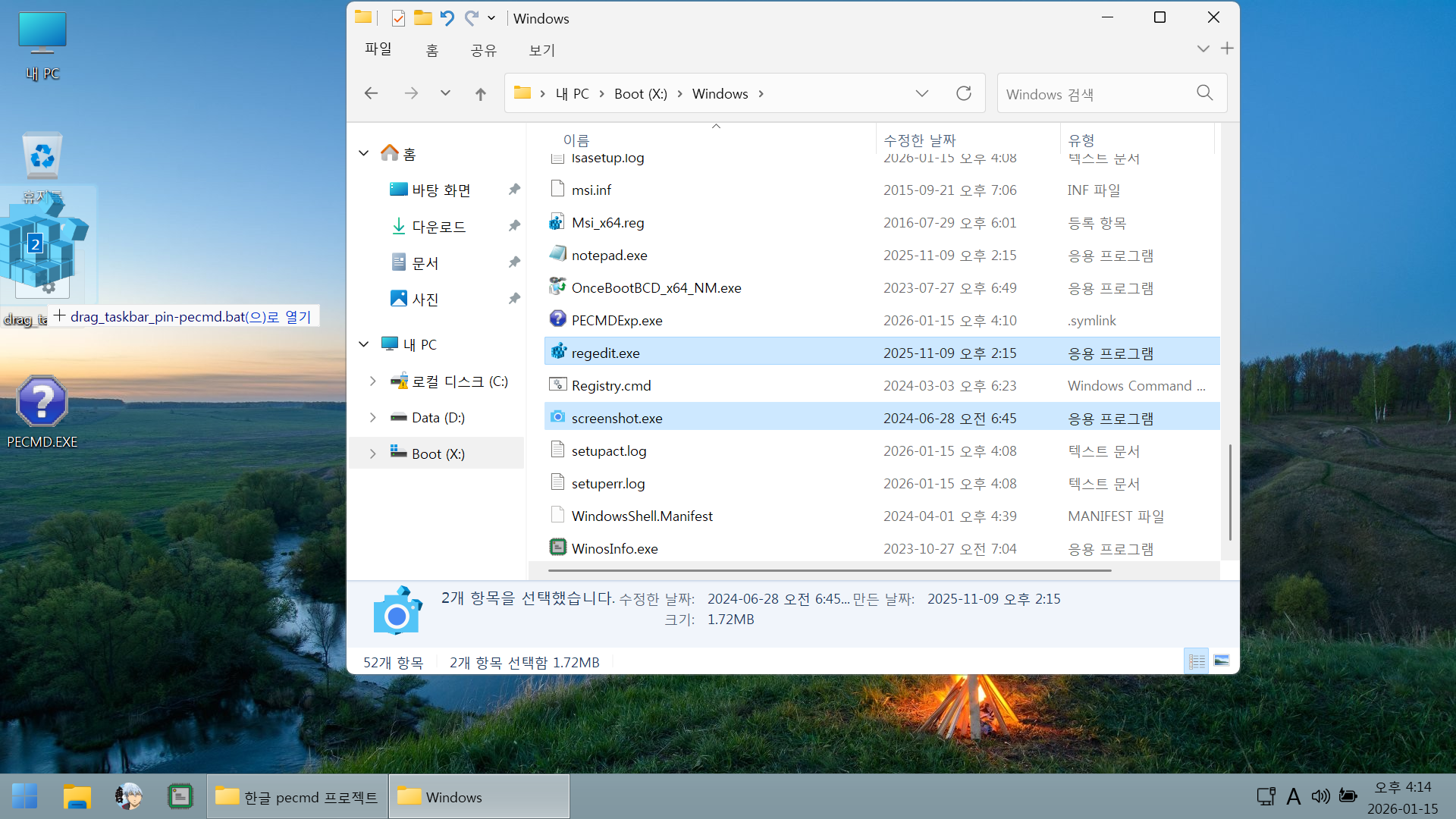Click the back navigation arrow
This screenshot has width=1456, height=819.
[x=371, y=93]
